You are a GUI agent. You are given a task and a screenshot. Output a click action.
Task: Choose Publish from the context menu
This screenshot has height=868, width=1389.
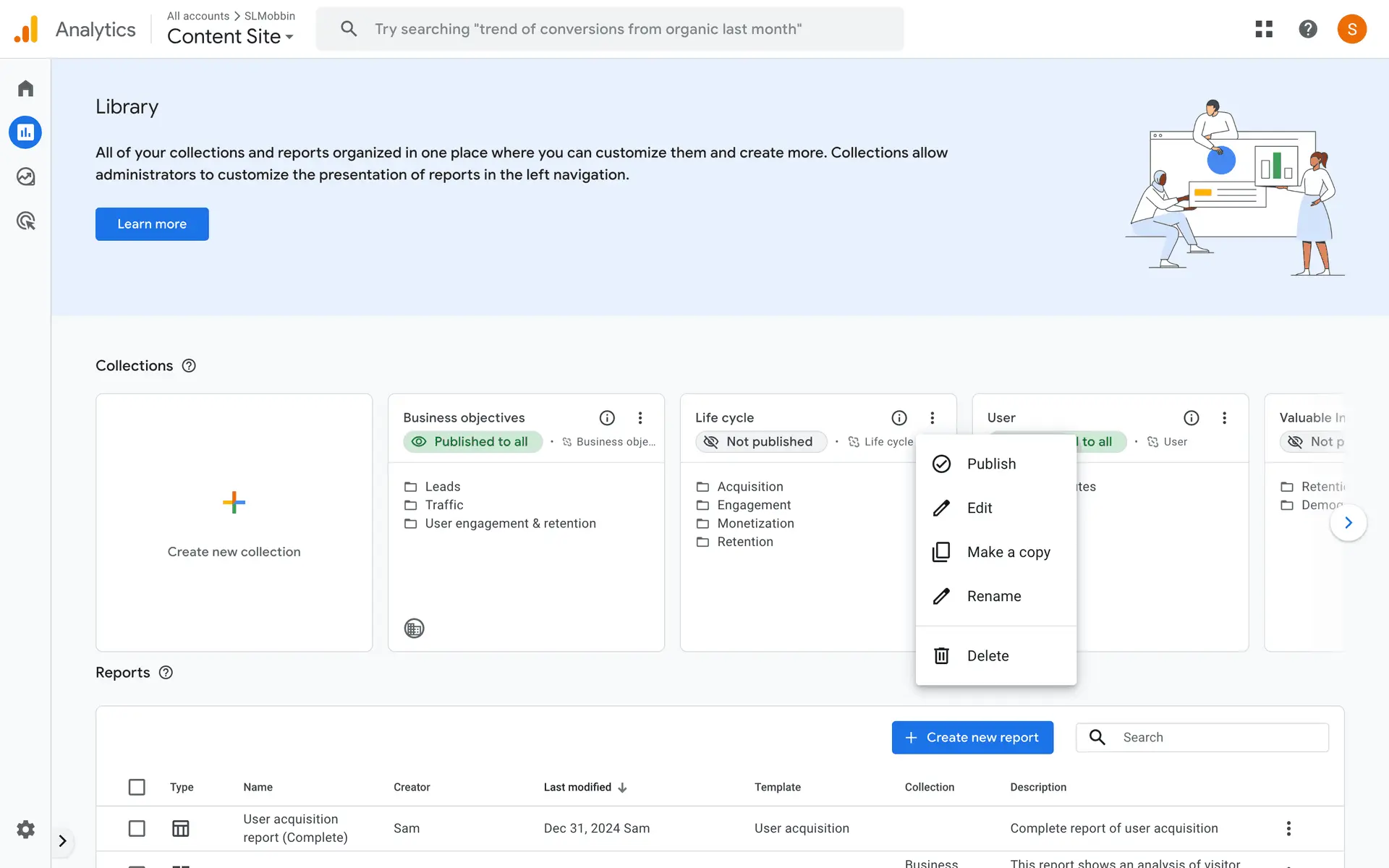coord(990,464)
